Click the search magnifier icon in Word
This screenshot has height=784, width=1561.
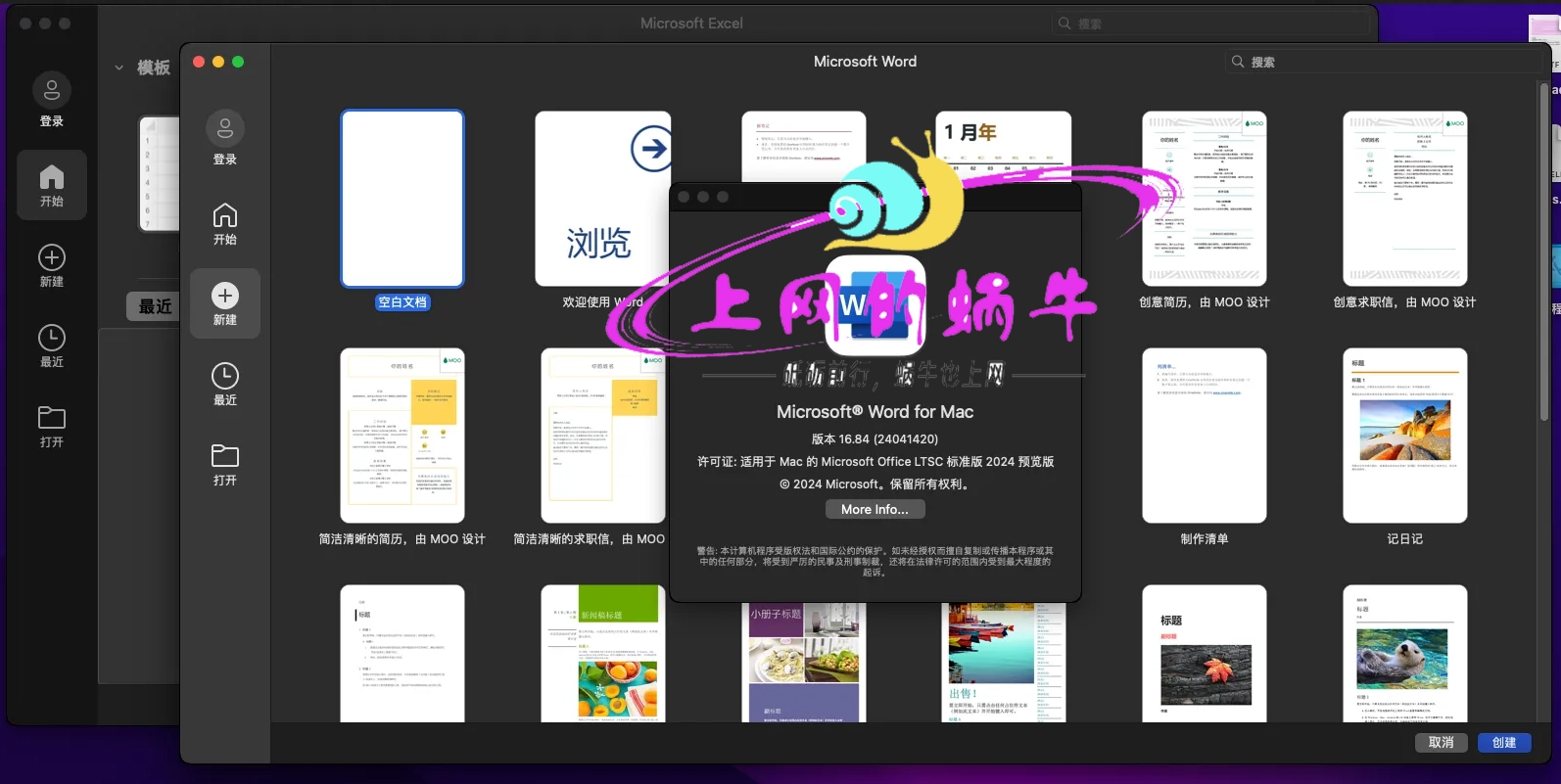pos(1238,62)
